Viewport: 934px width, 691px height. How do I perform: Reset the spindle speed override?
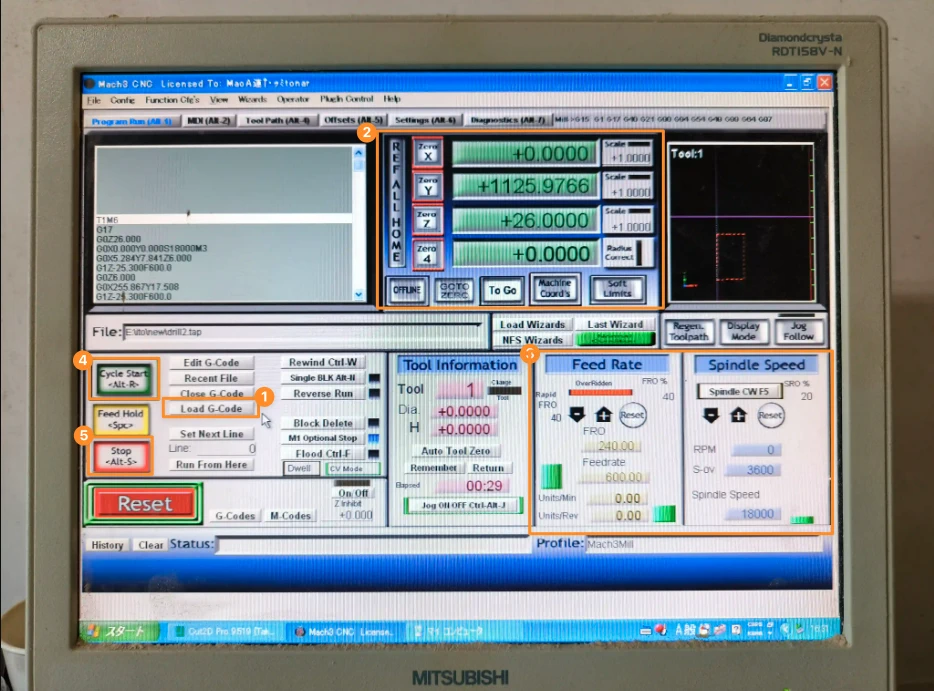[770, 415]
